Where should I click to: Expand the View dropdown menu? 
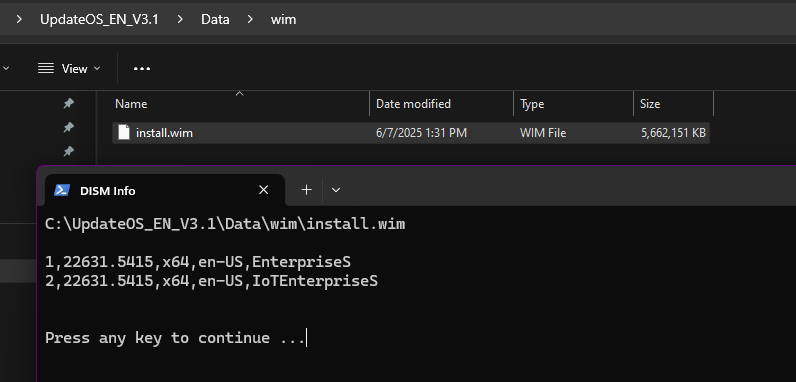click(x=70, y=69)
